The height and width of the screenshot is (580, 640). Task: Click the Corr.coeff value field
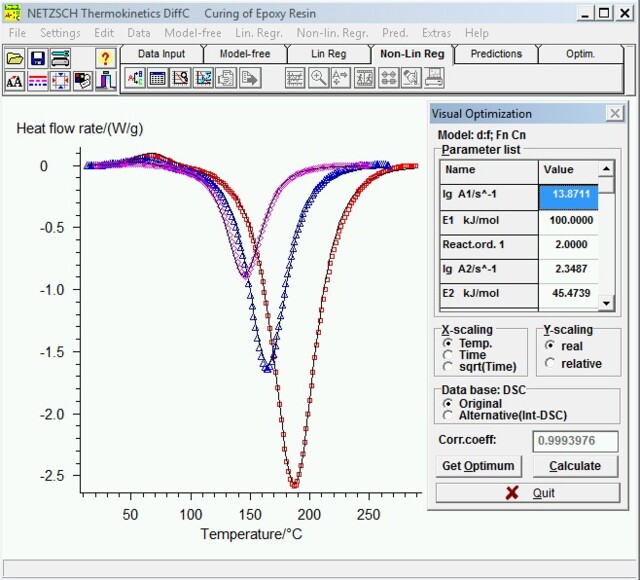(577, 441)
